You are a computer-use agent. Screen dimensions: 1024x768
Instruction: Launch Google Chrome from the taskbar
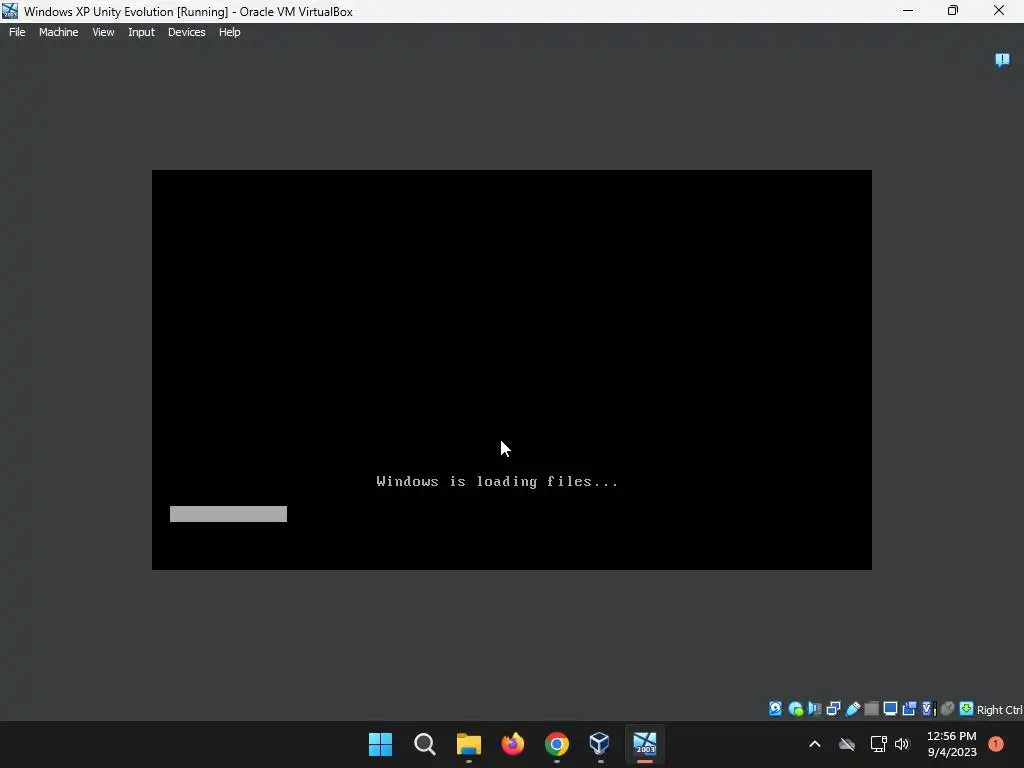click(x=556, y=744)
